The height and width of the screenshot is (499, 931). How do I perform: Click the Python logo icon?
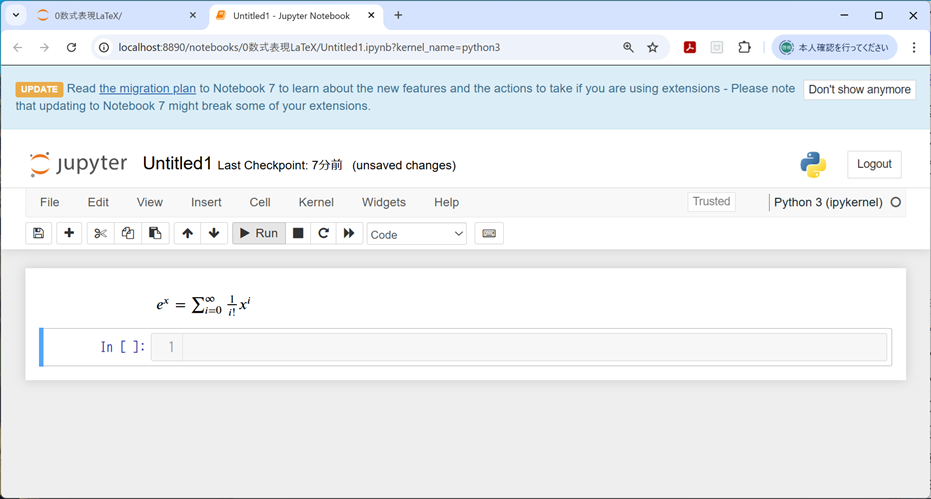(x=813, y=165)
